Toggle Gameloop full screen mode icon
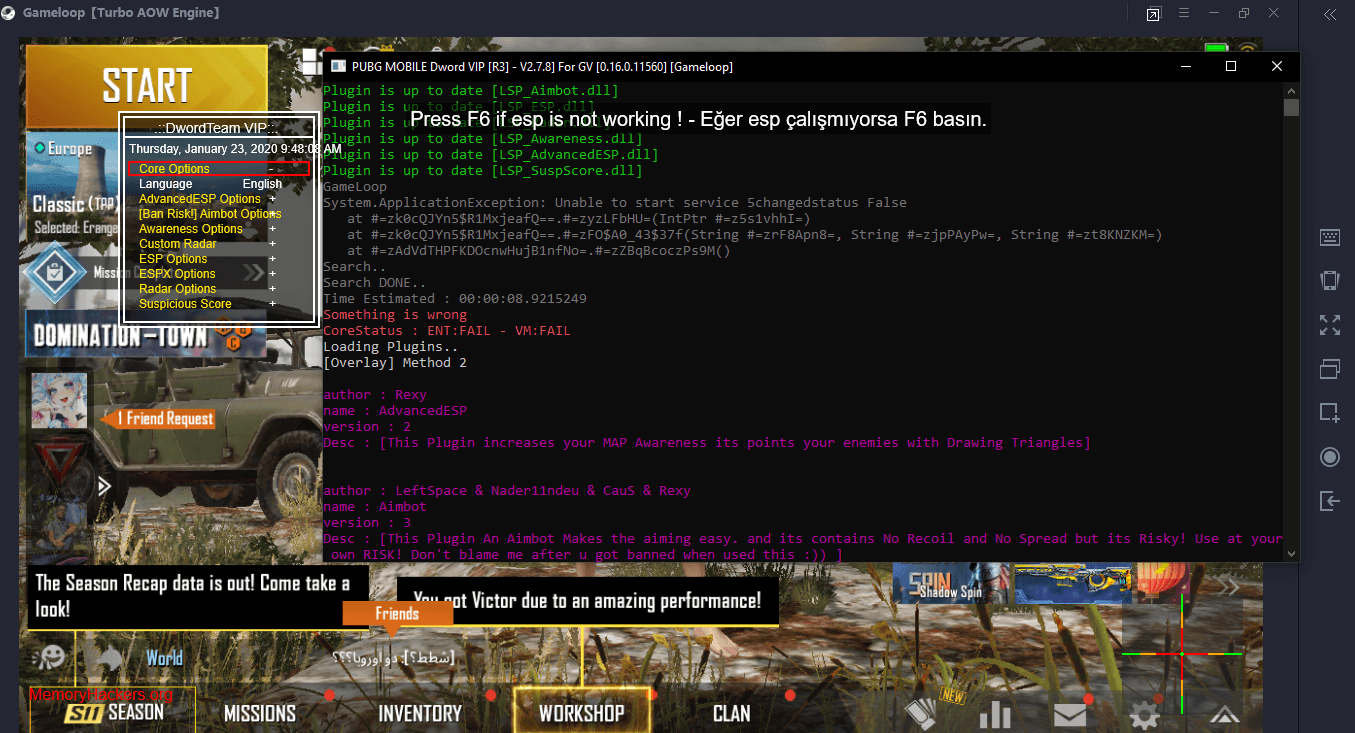Screen dimensions: 1355x733 pos(1329,325)
